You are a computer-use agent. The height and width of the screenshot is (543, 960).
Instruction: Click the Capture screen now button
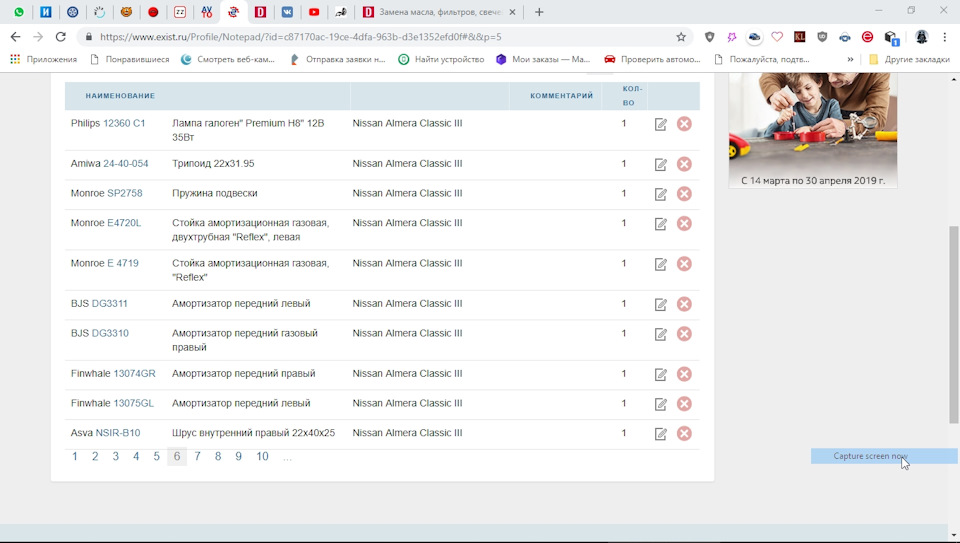(883, 456)
